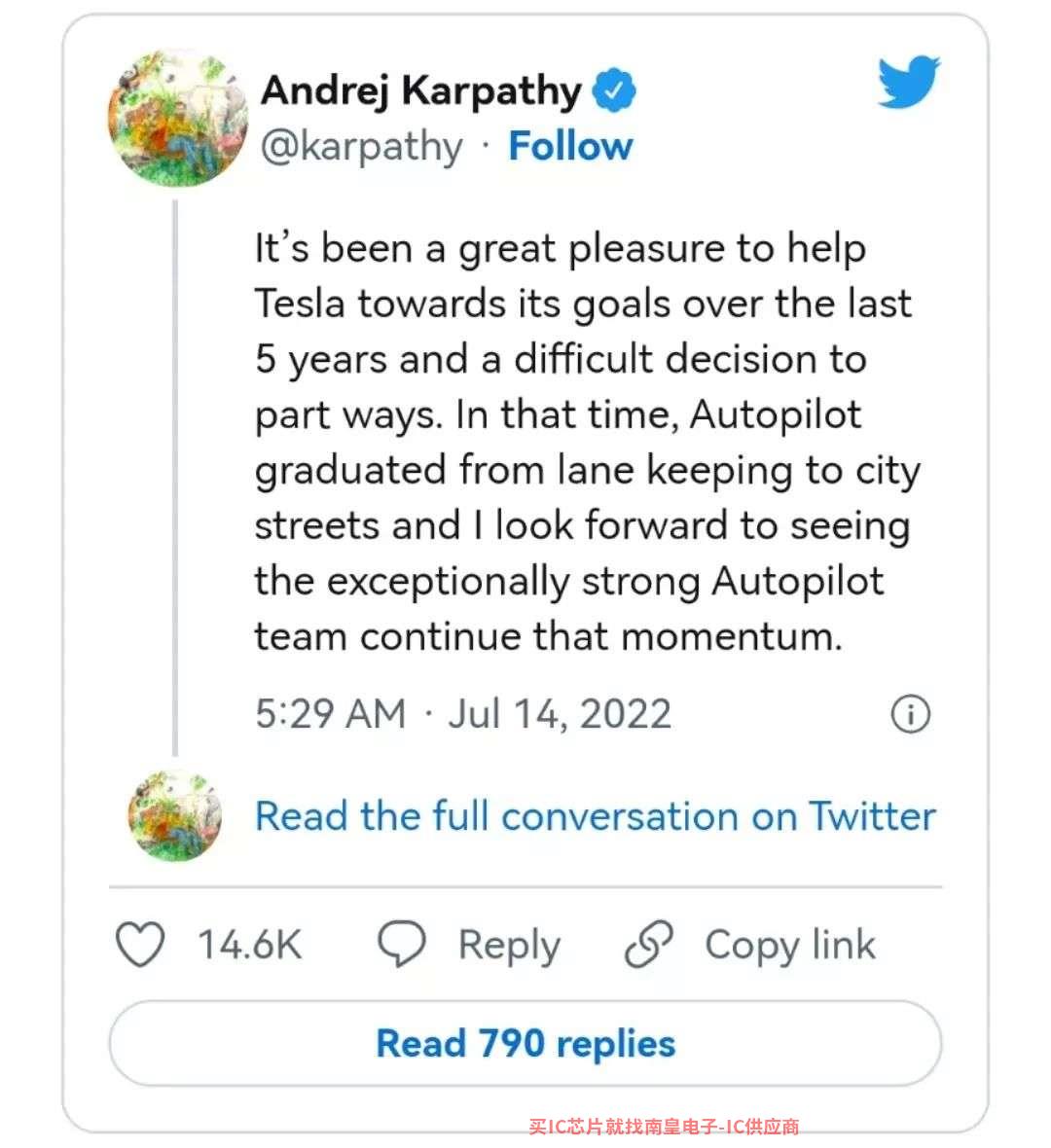Click the red Chinese watermark text

pyautogui.click(x=664, y=1126)
